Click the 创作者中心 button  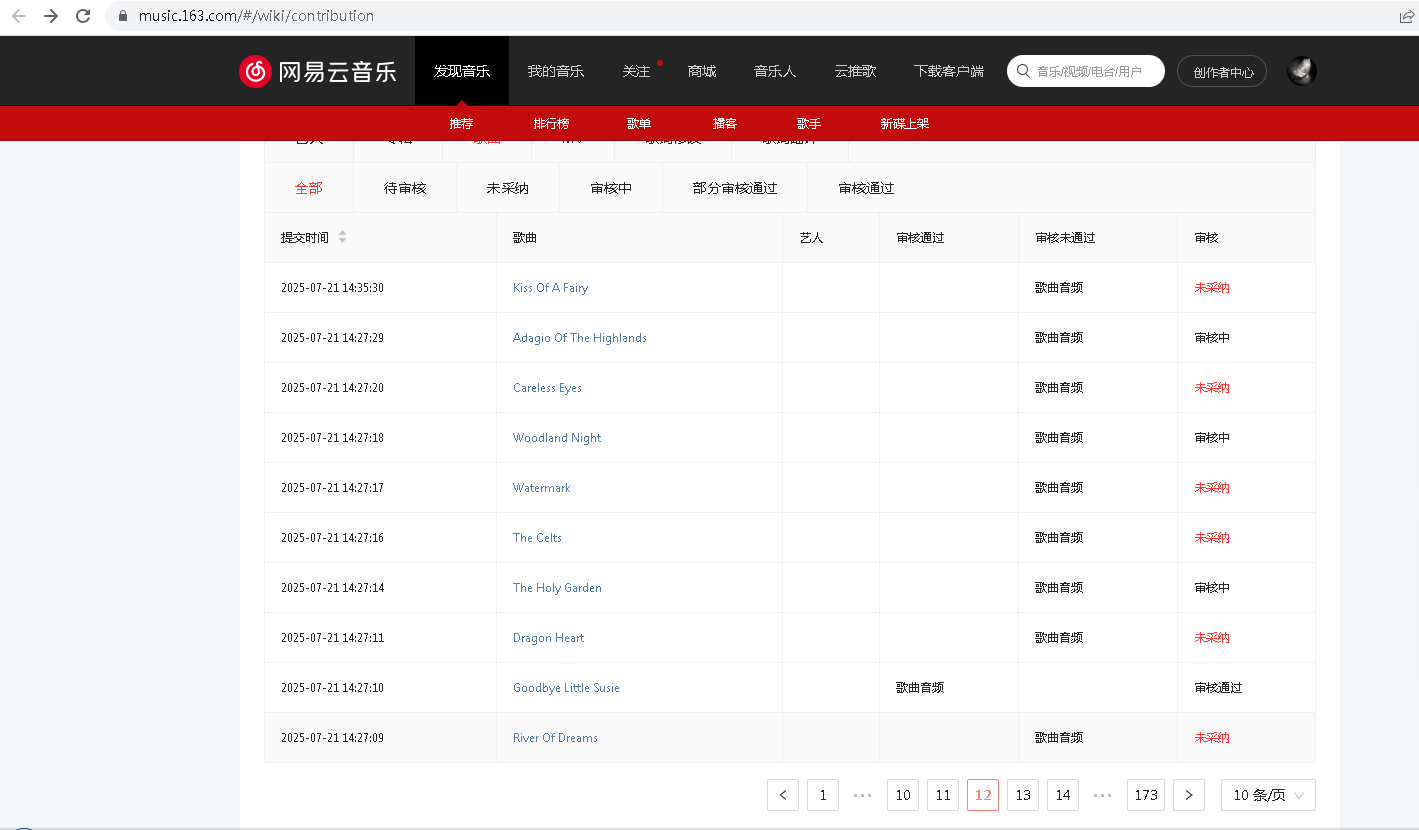[1222, 72]
